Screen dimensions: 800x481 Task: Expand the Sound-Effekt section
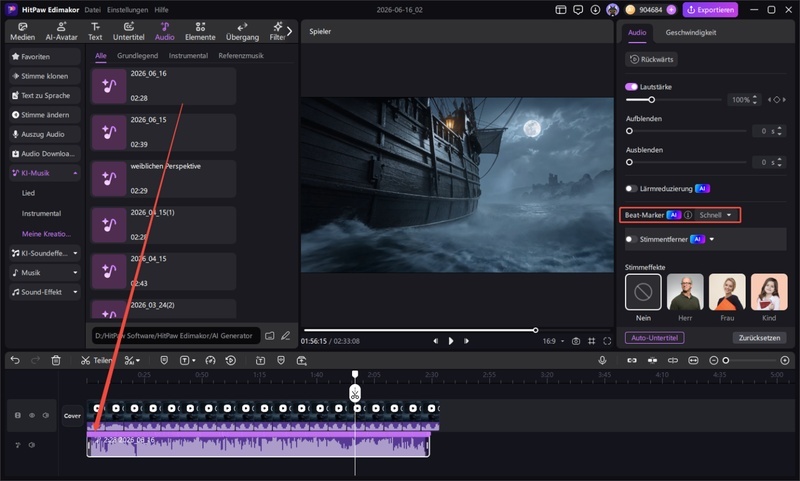[75, 292]
